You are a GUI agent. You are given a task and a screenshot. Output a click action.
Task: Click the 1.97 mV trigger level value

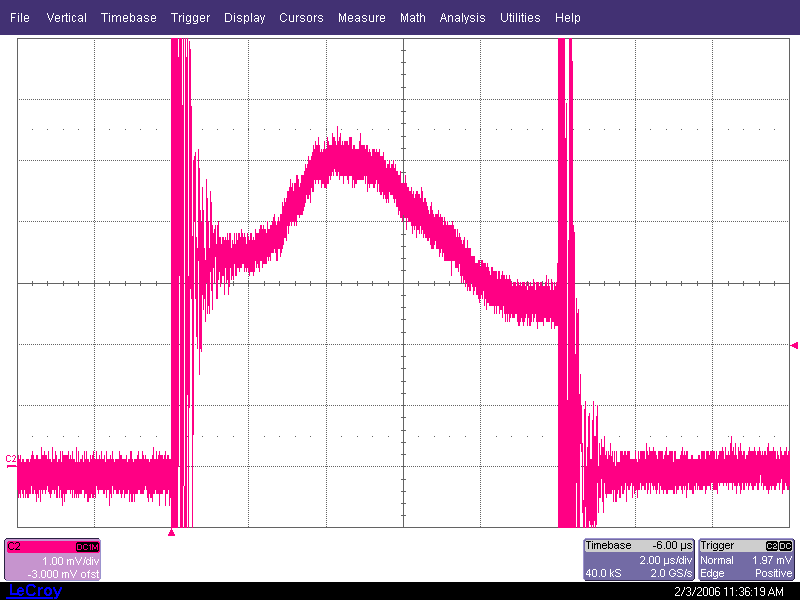pos(772,560)
